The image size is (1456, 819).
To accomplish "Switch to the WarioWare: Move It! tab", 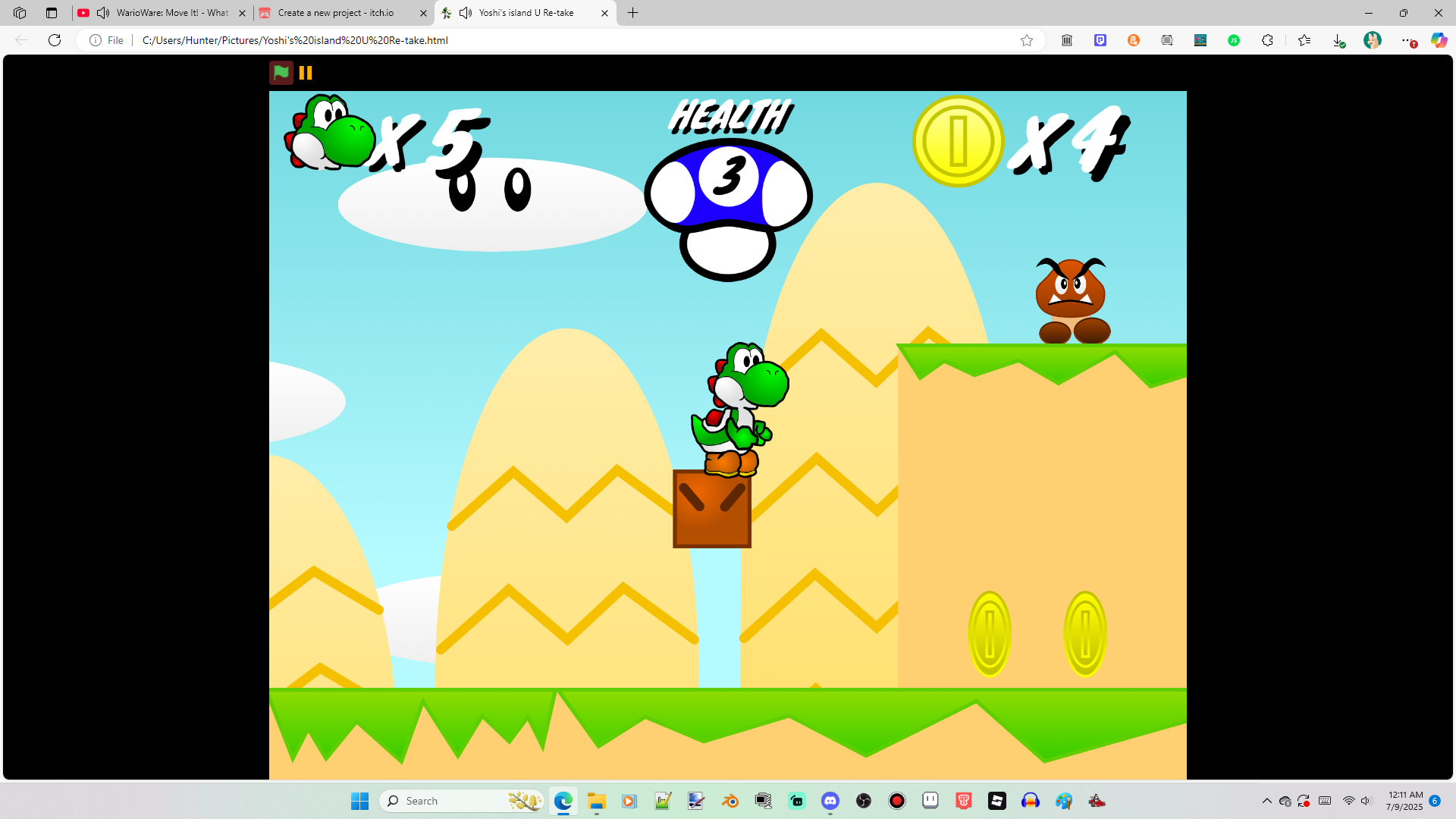I will [162, 13].
